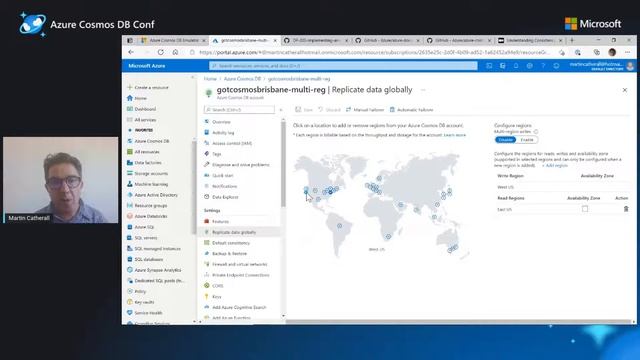
Task: Open help question mark in header
Action: (543, 66)
